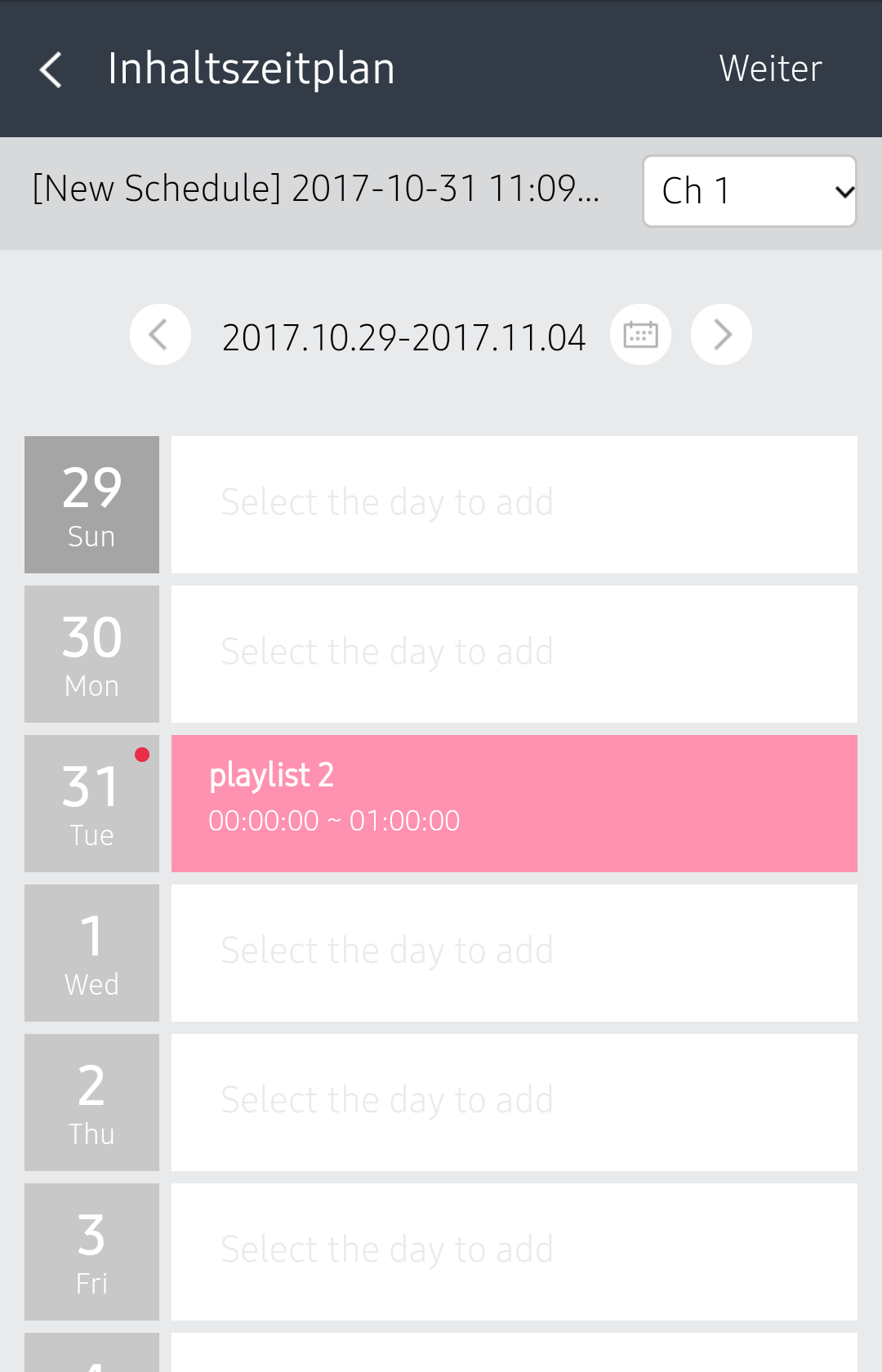Select Sunday 29 day tile

[x=91, y=505]
